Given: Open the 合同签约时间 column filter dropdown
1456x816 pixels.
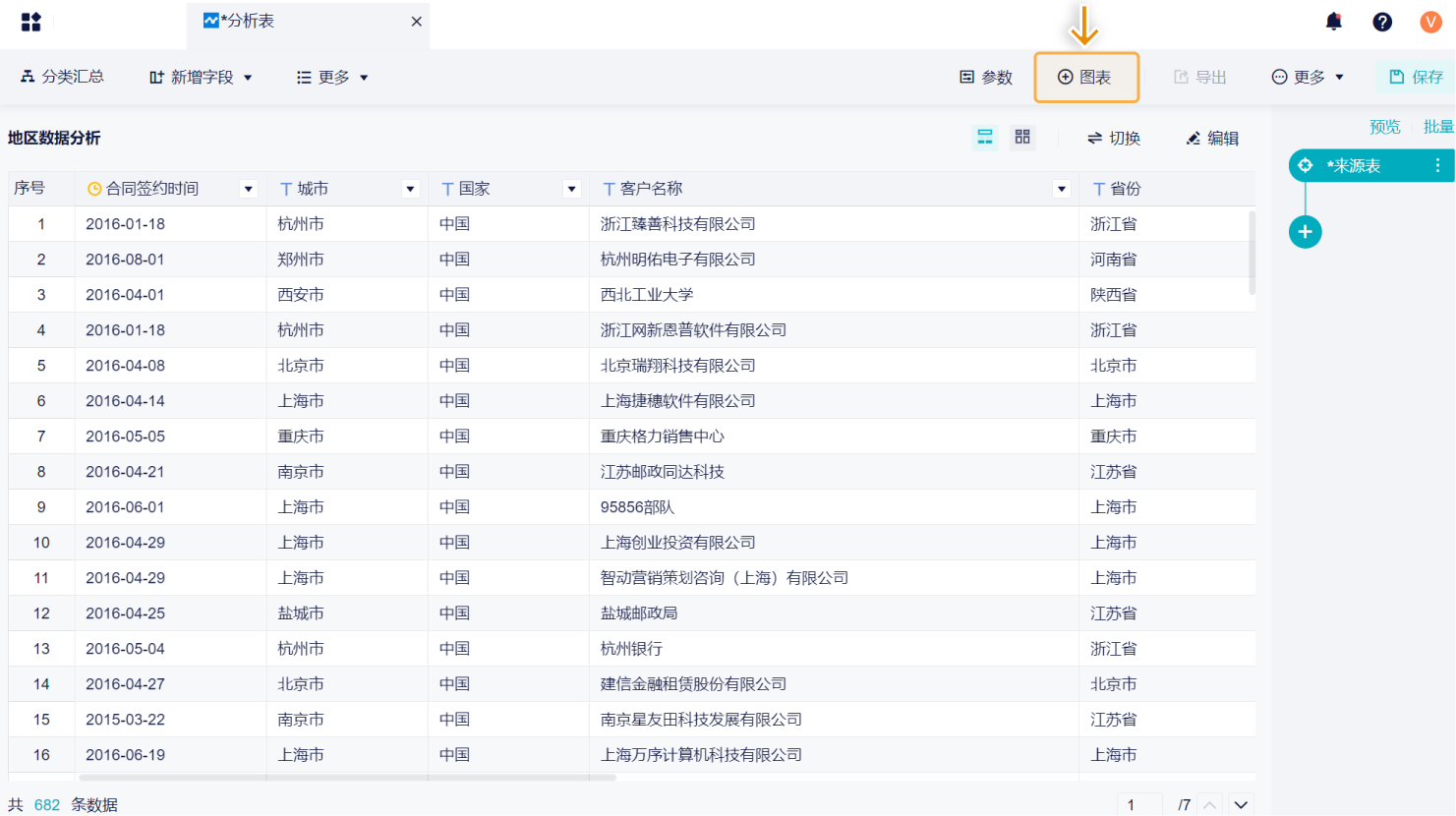Looking at the screenshot, I should pyautogui.click(x=249, y=189).
